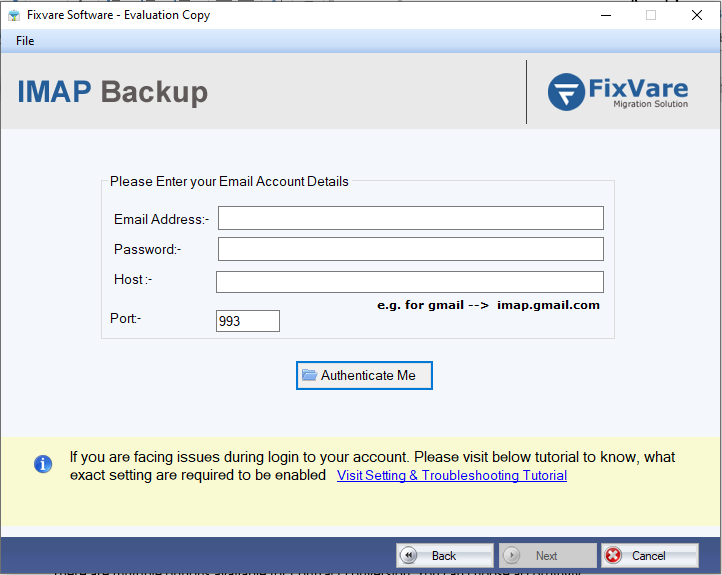Click the Email Address input field
This screenshot has width=722, height=575.
411,218
